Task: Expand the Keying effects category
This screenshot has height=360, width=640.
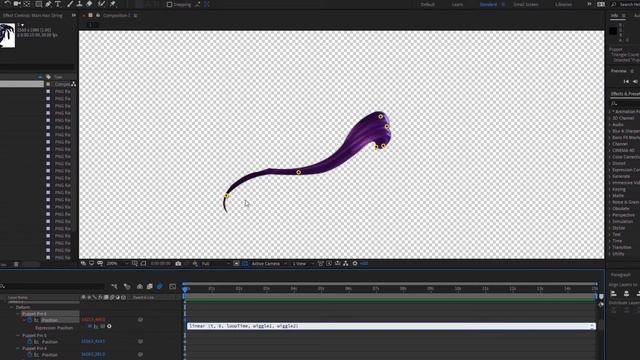Action: 610,189
